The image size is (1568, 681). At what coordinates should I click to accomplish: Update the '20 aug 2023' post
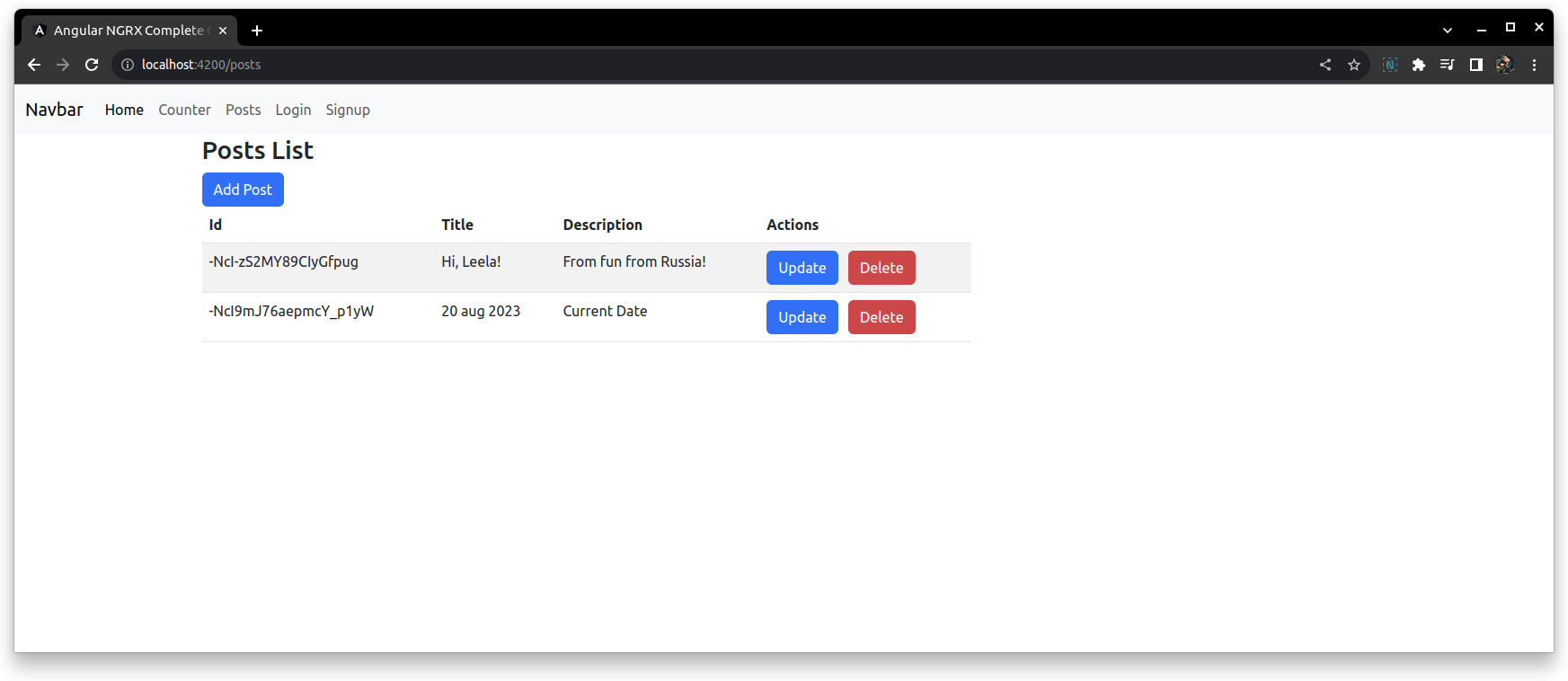tap(802, 317)
